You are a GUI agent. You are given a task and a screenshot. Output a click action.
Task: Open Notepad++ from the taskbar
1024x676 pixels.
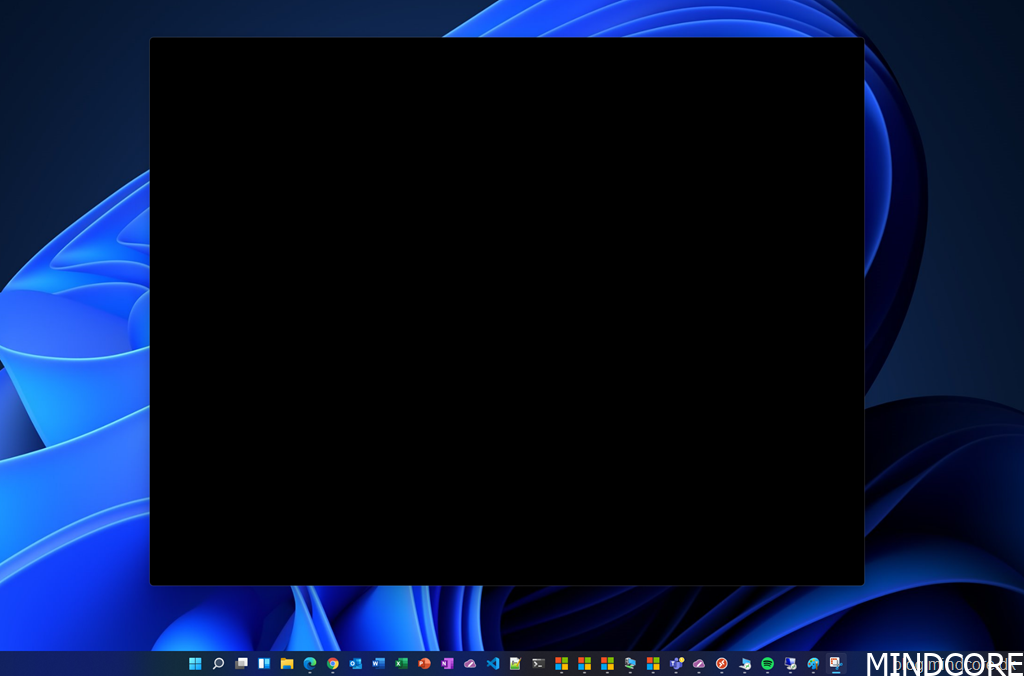(x=516, y=663)
